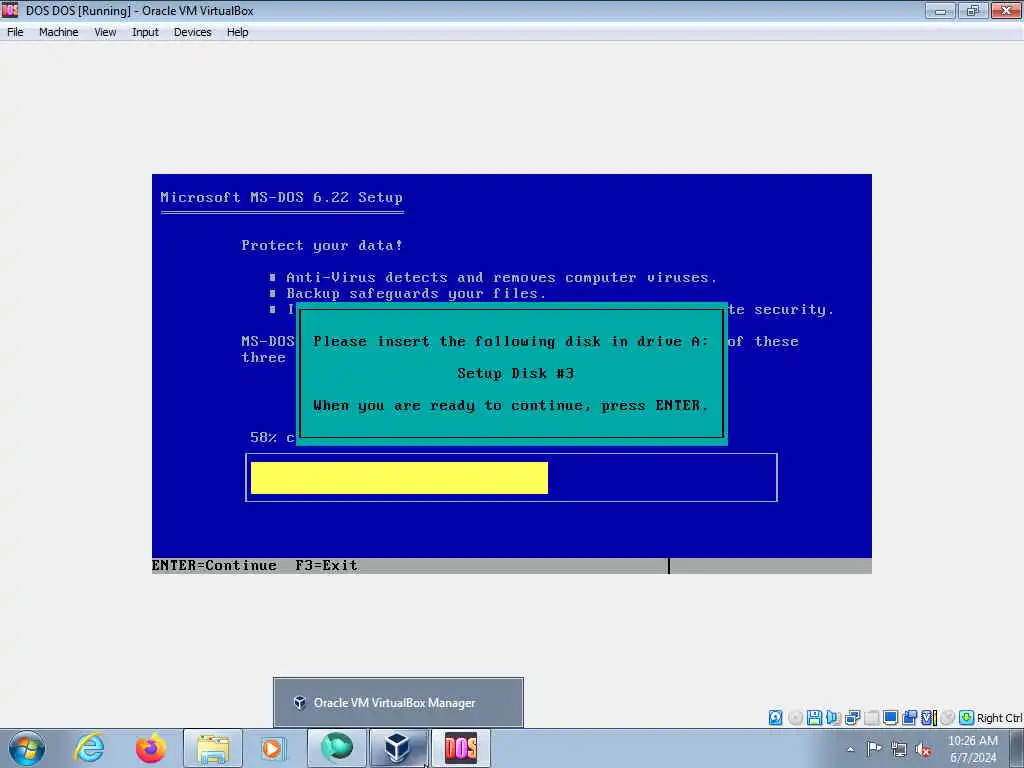Click the overlapping blue windows status icon
1024x768 pixels.
click(x=909, y=718)
